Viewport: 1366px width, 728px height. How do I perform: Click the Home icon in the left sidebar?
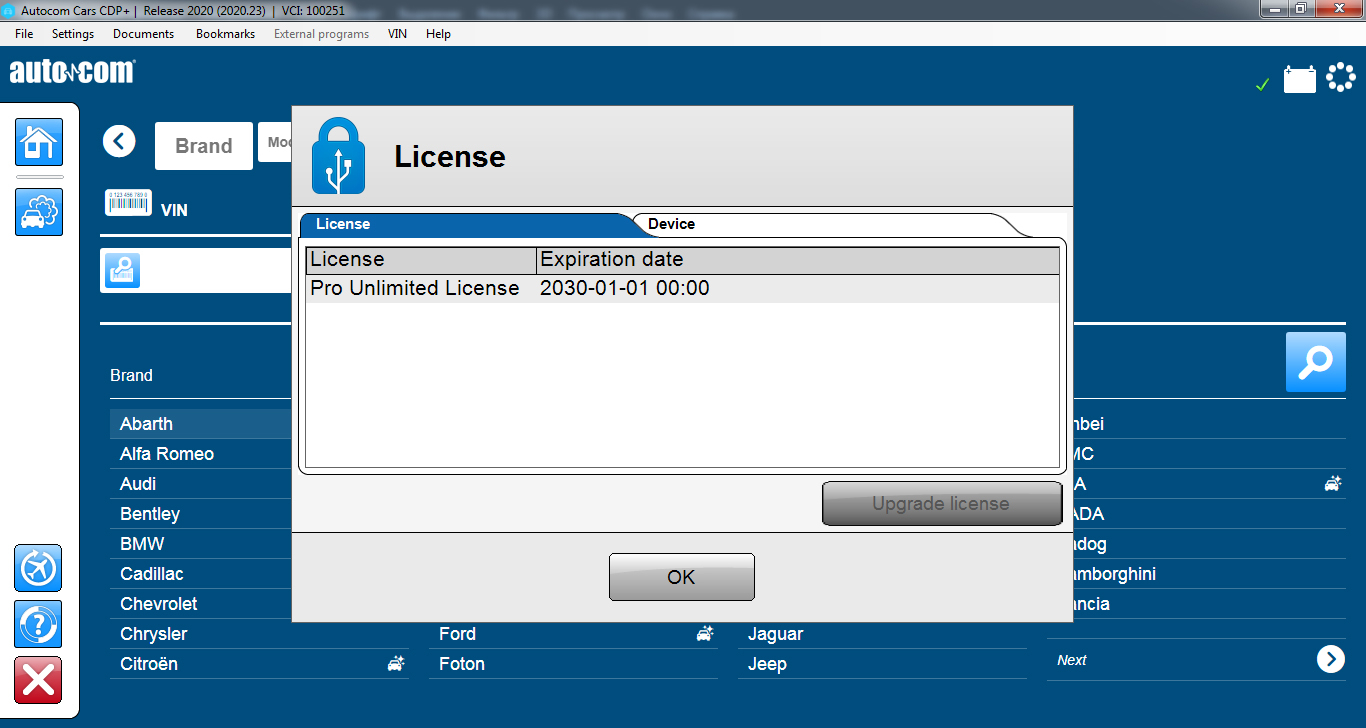pyautogui.click(x=39, y=142)
